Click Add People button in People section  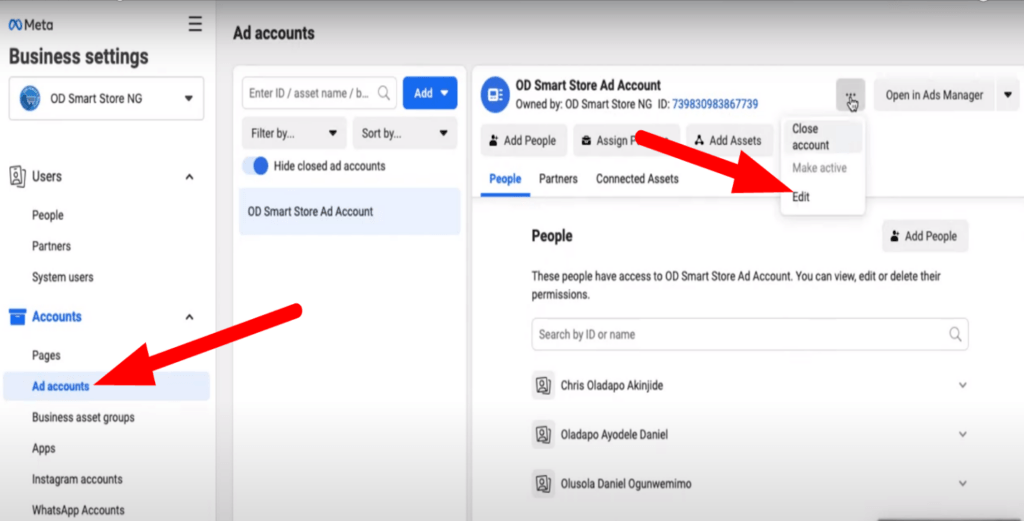click(925, 236)
